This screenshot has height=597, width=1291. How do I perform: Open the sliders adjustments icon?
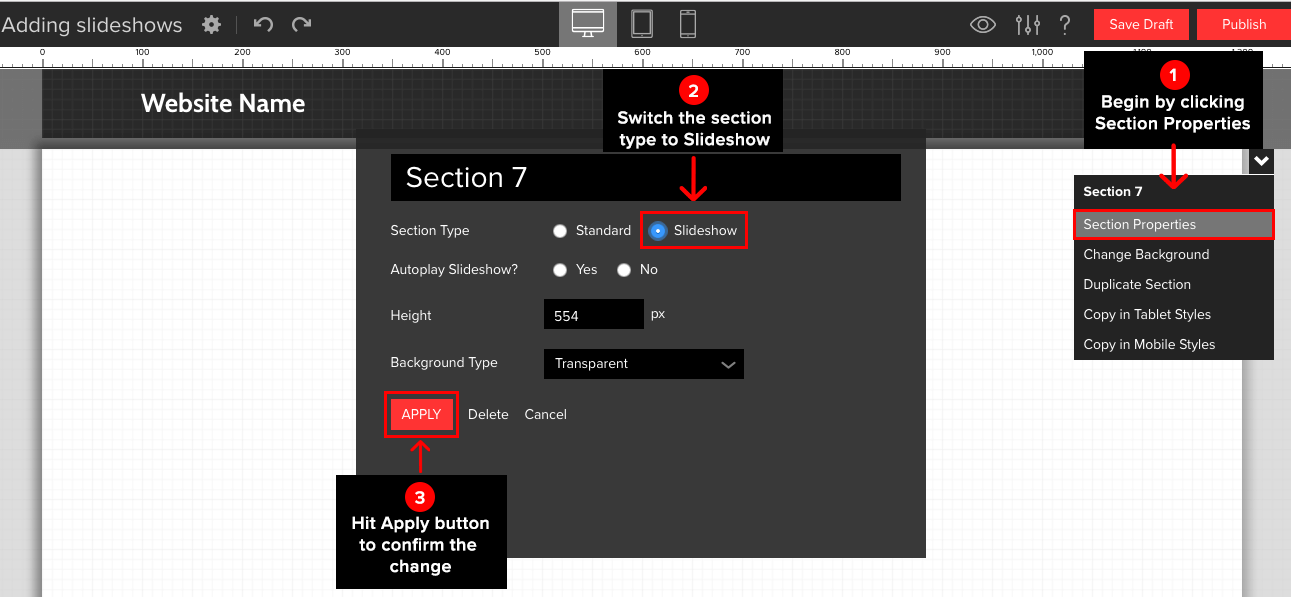tap(1027, 25)
